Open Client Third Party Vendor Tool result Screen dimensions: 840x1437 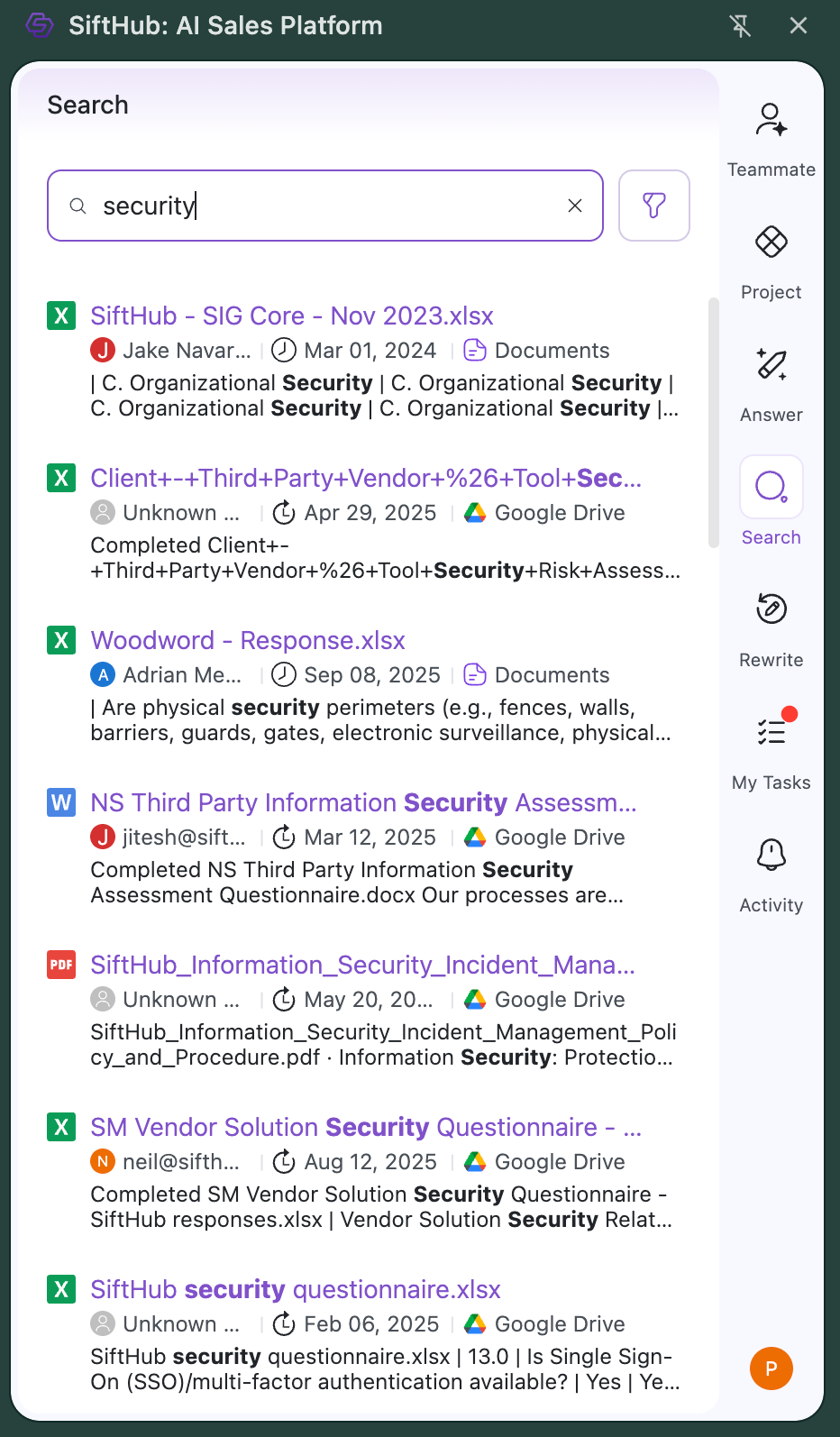365,479
